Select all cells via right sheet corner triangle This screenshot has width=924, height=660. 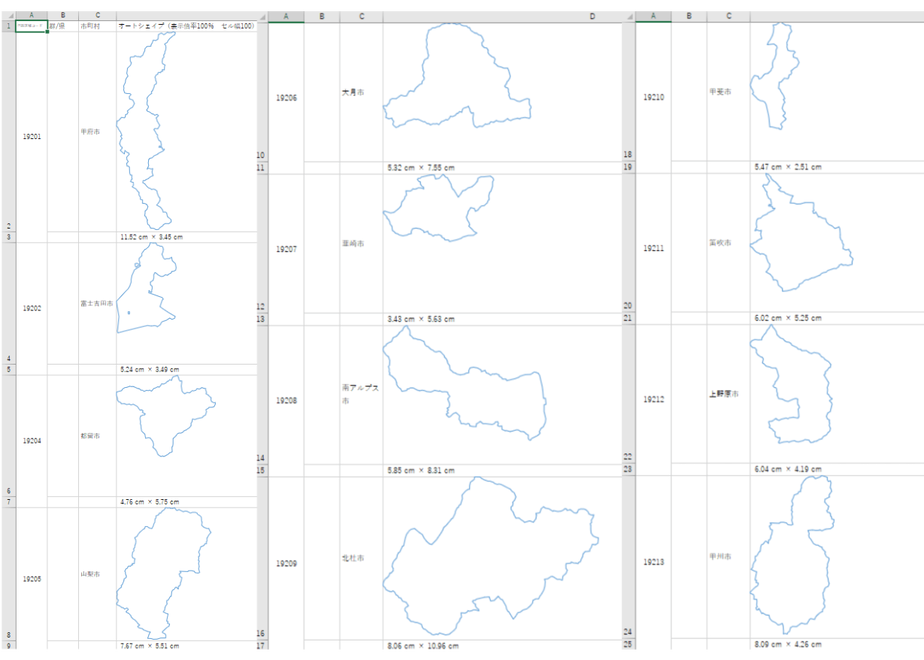(x=629, y=16)
